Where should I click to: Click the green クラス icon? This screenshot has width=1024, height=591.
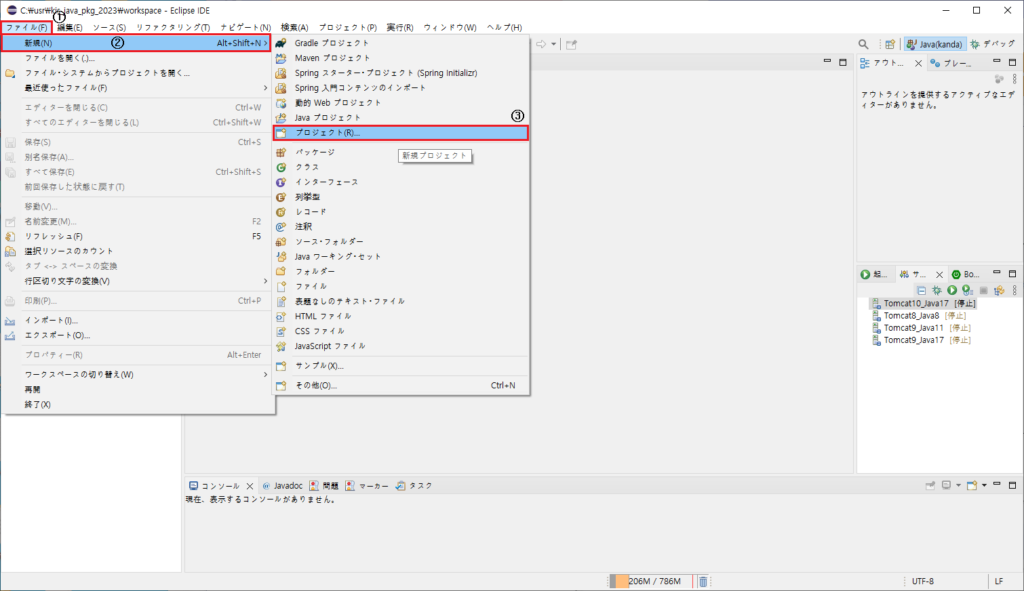(281, 167)
